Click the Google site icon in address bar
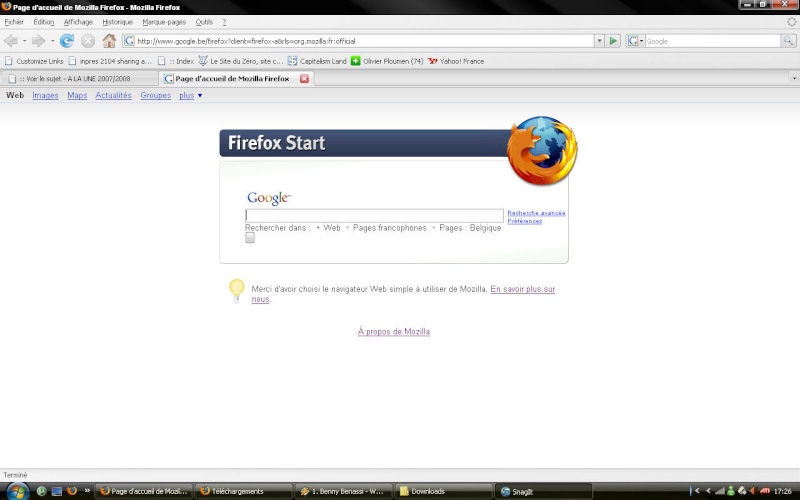 (x=130, y=41)
